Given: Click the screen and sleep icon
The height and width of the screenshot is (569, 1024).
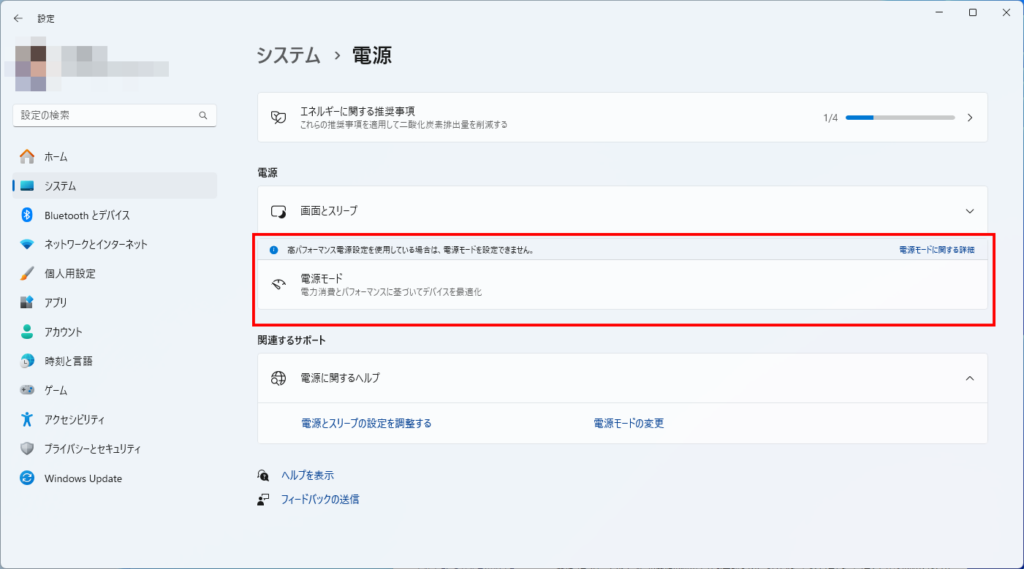Looking at the screenshot, I should click(x=279, y=211).
